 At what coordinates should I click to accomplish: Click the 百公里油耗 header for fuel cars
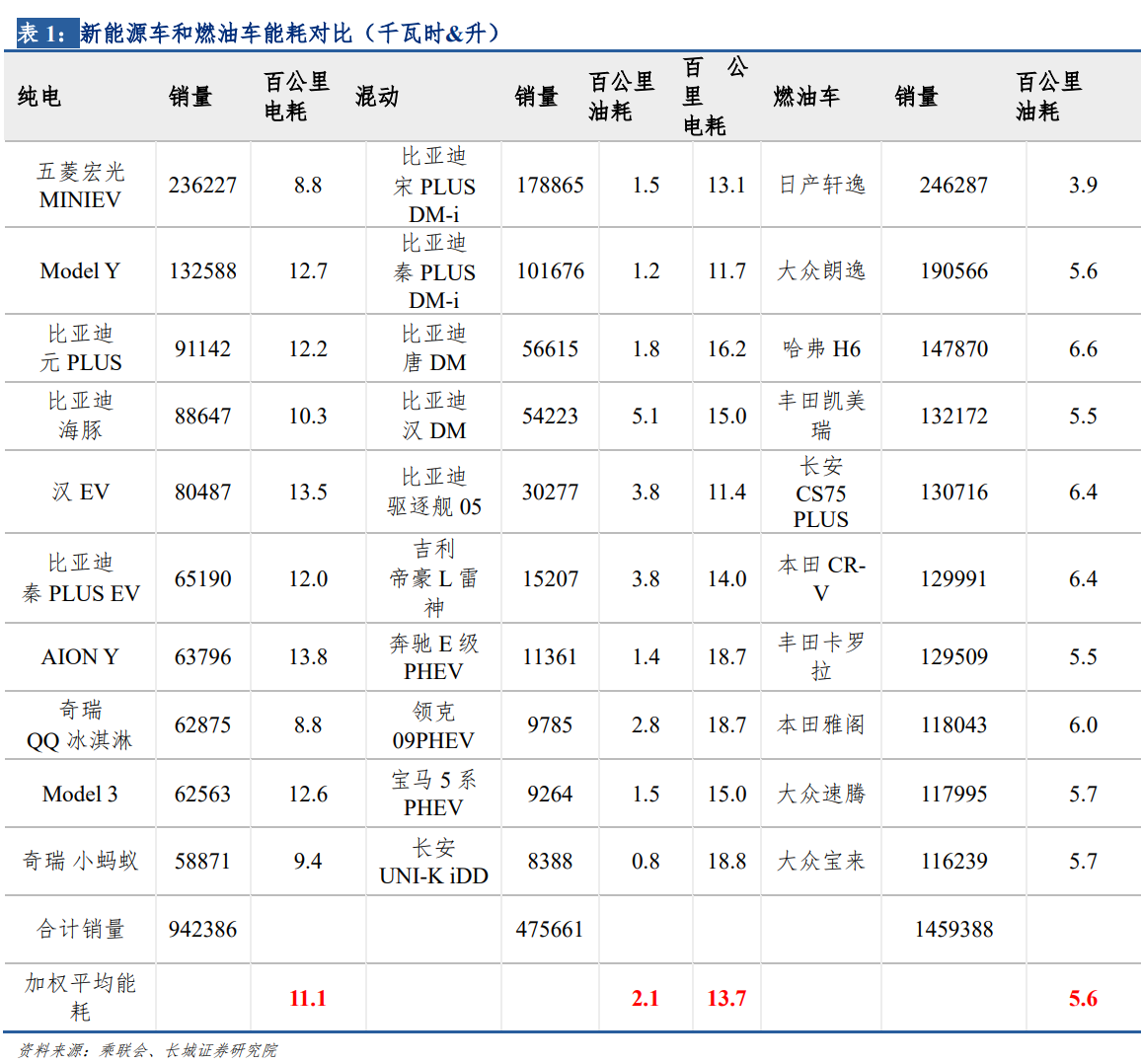point(1049,97)
